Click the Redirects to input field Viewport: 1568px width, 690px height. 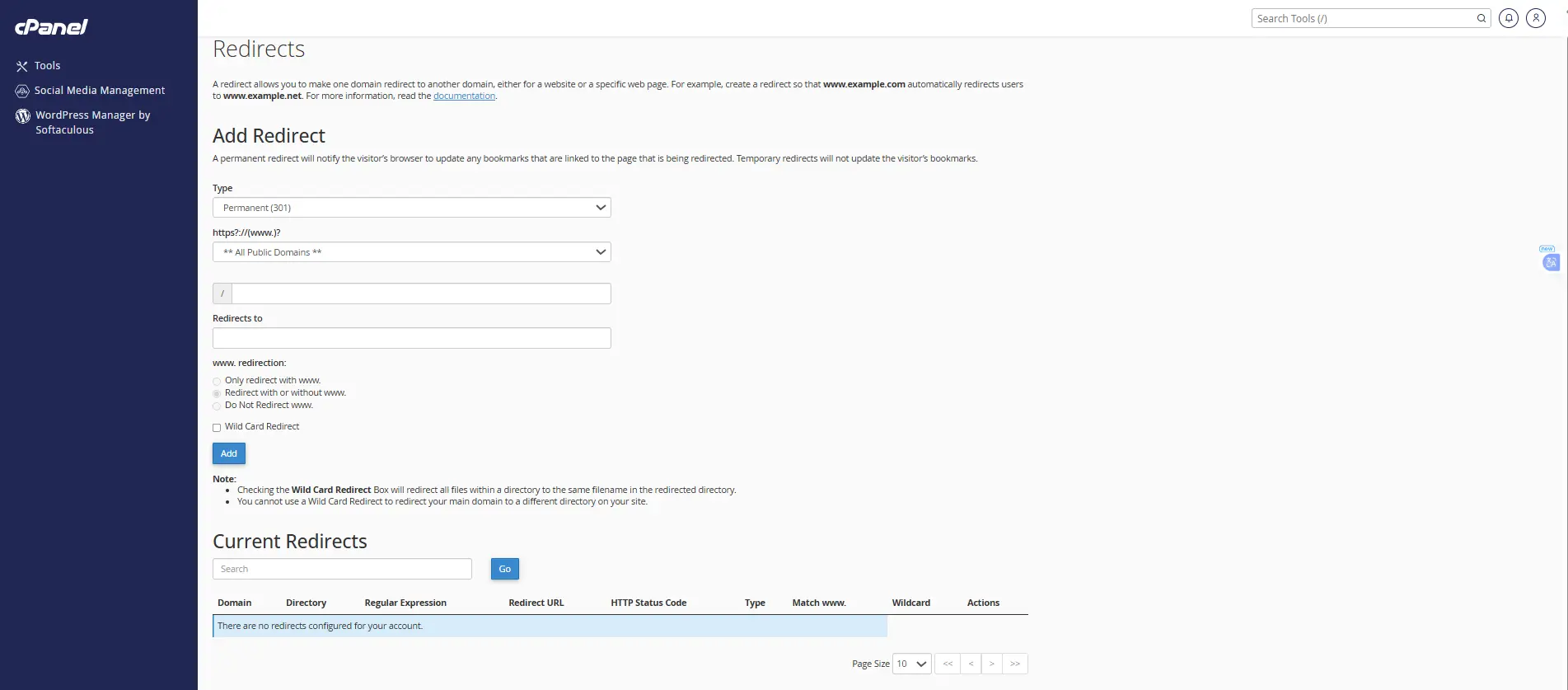[412, 338]
